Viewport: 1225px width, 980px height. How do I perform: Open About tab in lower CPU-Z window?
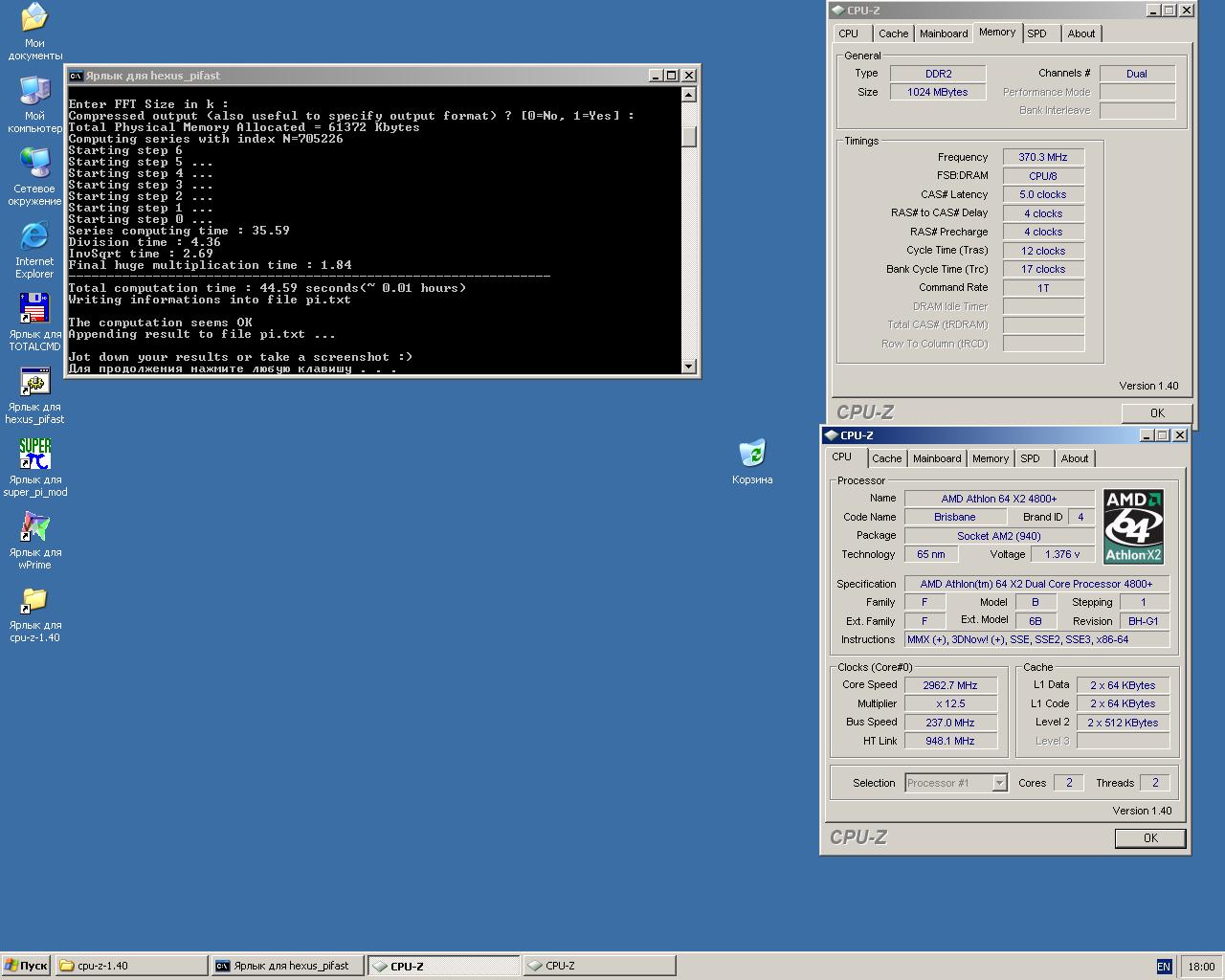[x=1075, y=458]
